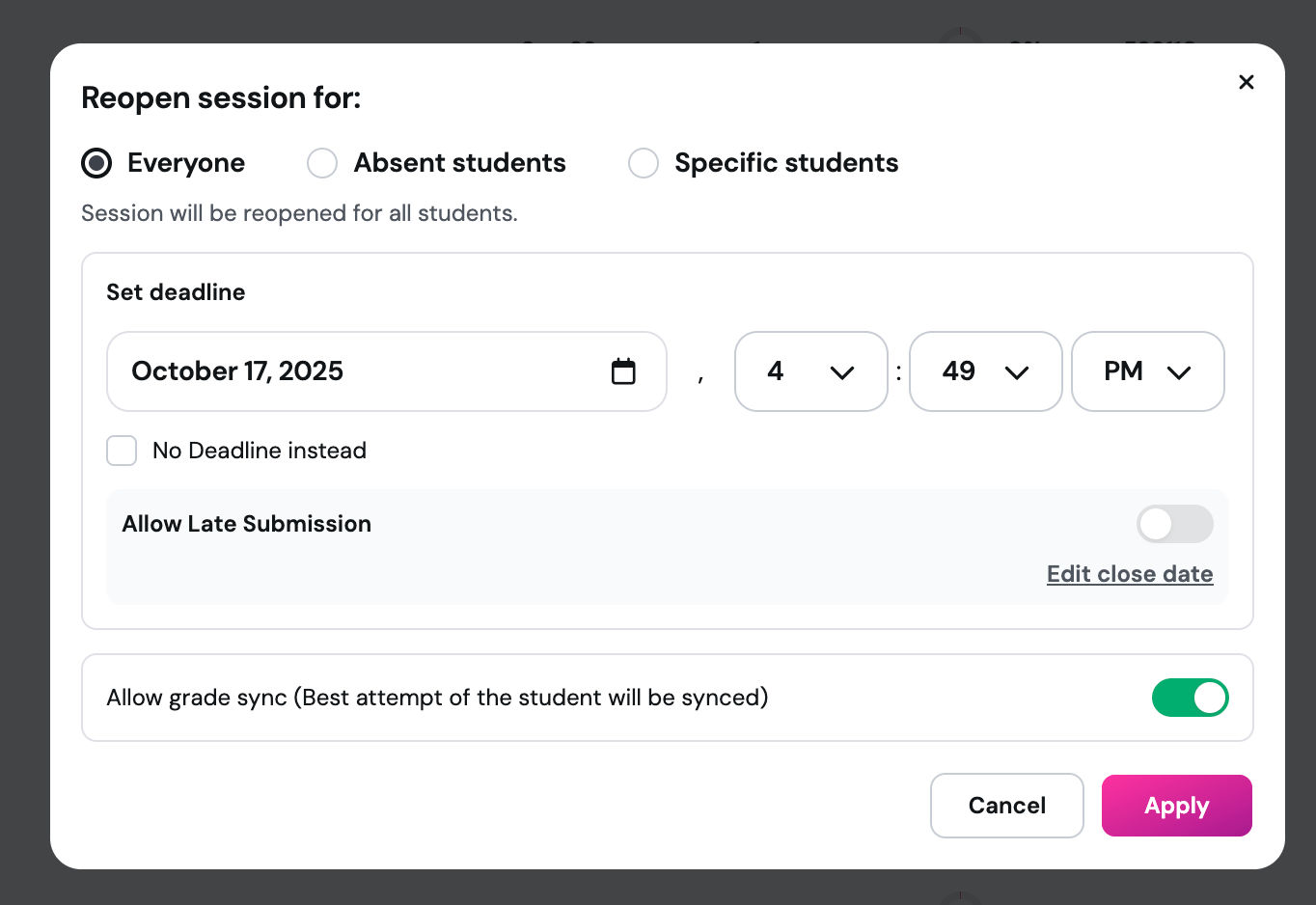
Task: Click the AM/PM dropdown chevron
Action: point(1179,371)
